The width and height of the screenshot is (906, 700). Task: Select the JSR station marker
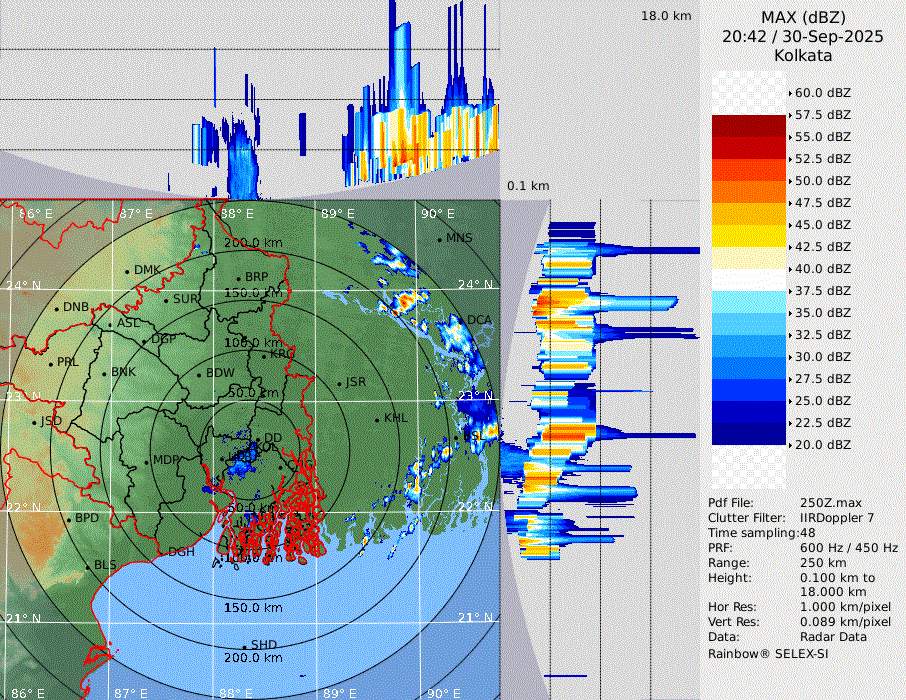[x=340, y=383]
